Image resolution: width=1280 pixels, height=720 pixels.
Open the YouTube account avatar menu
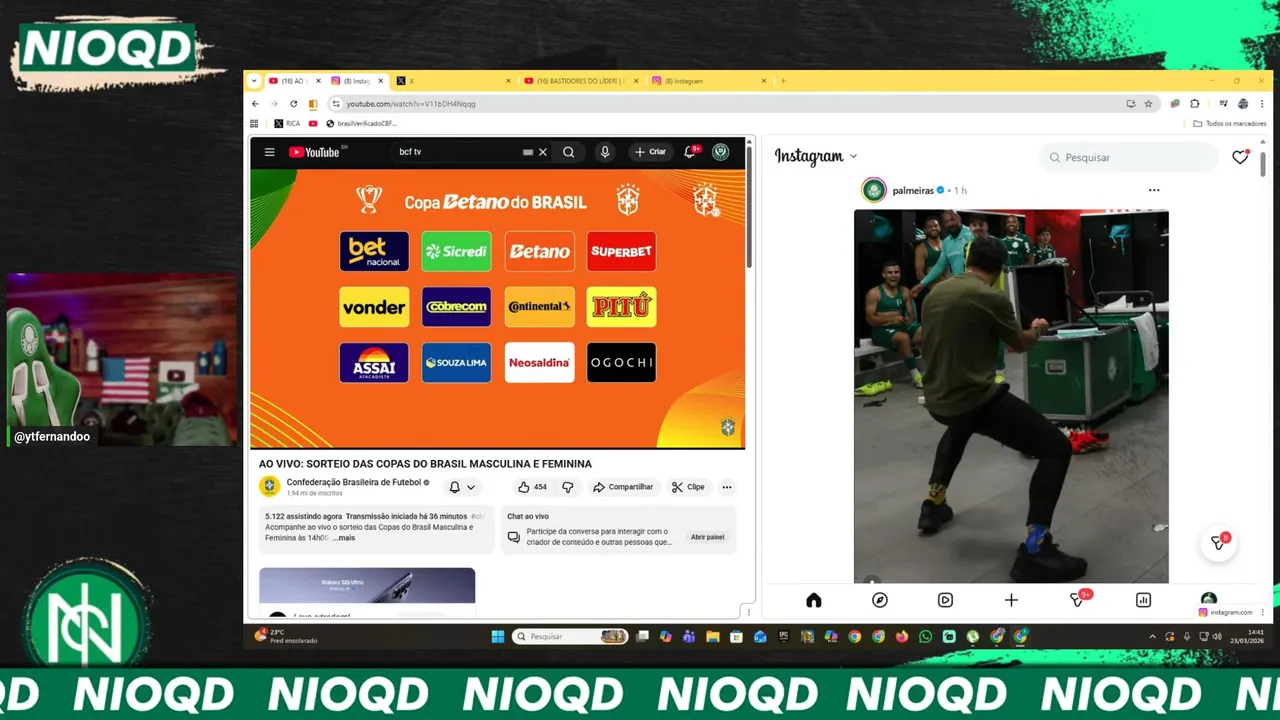click(x=720, y=152)
